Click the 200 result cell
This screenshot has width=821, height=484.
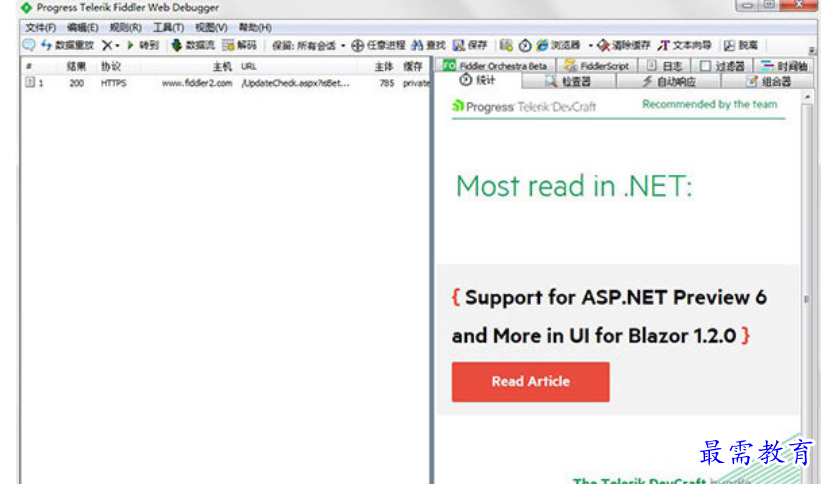point(76,83)
